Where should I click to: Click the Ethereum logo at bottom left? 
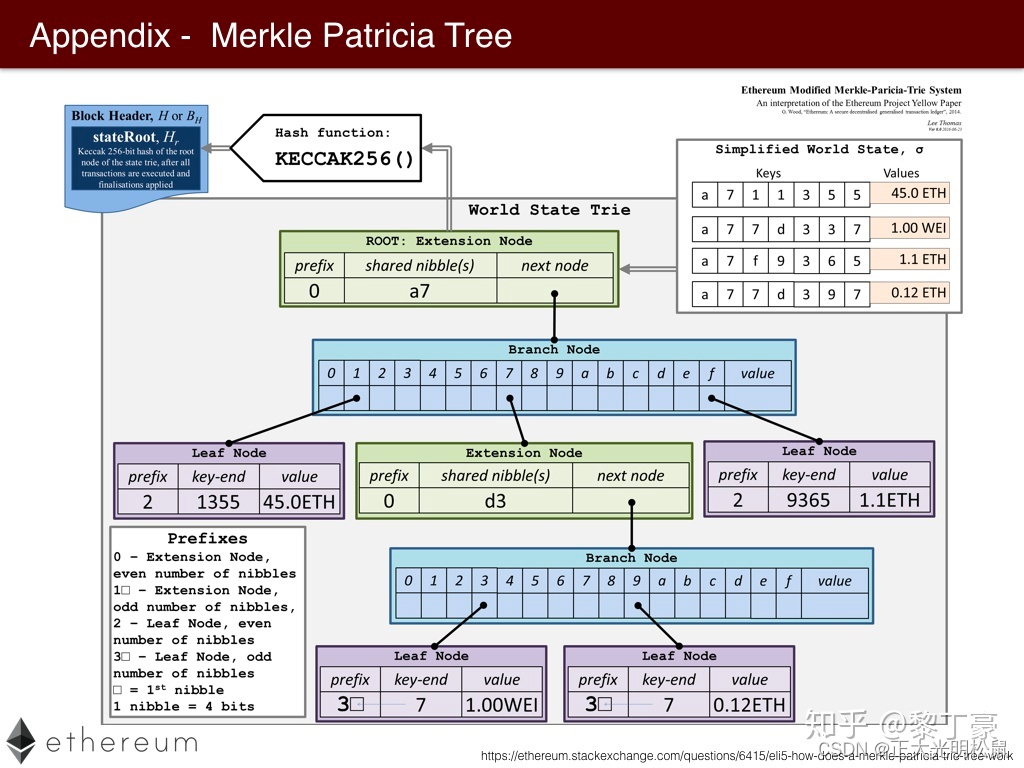105,742
